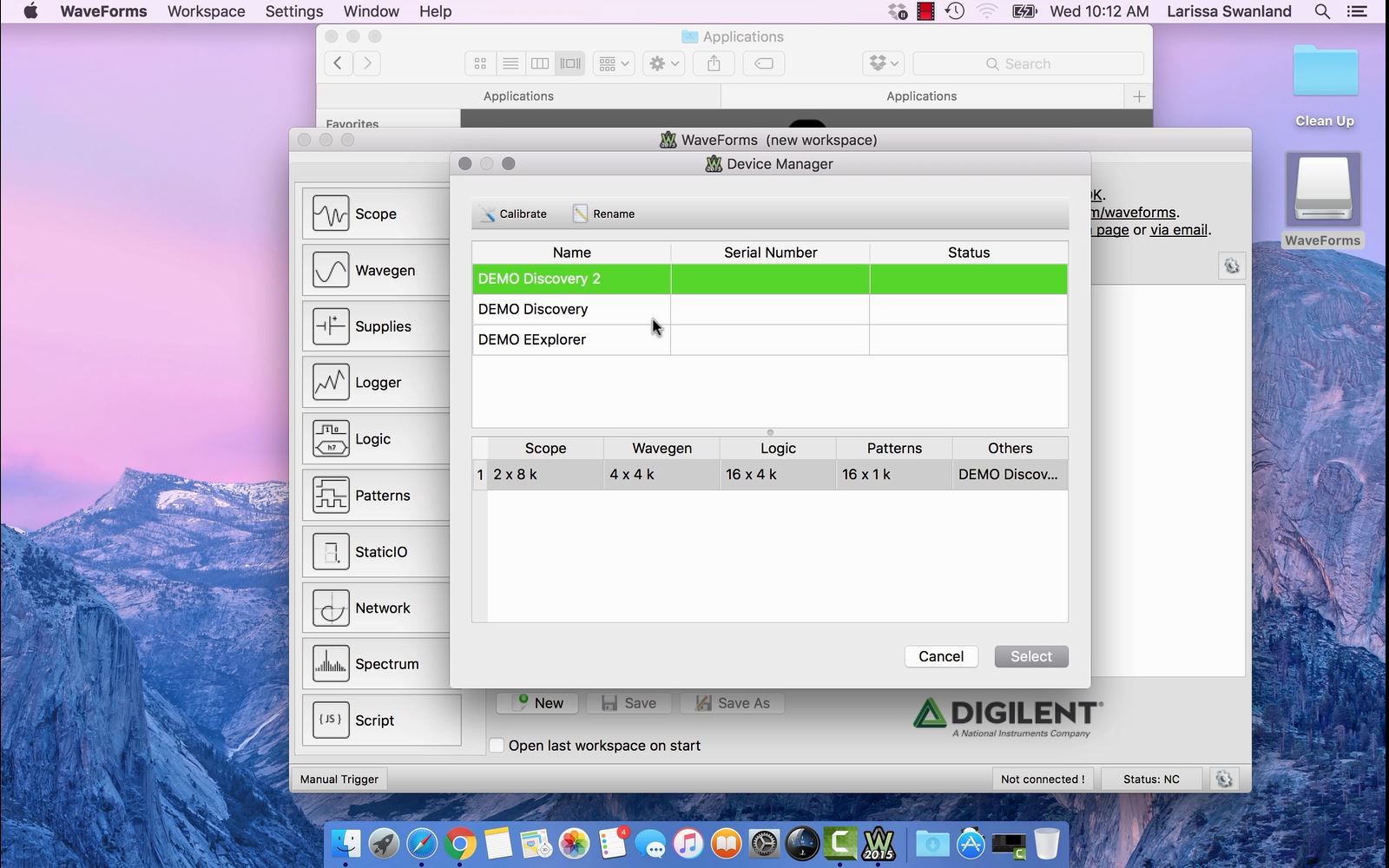1389x868 pixels.
Task: Click the Manual Trigger button
Action: tap(339, 779)
